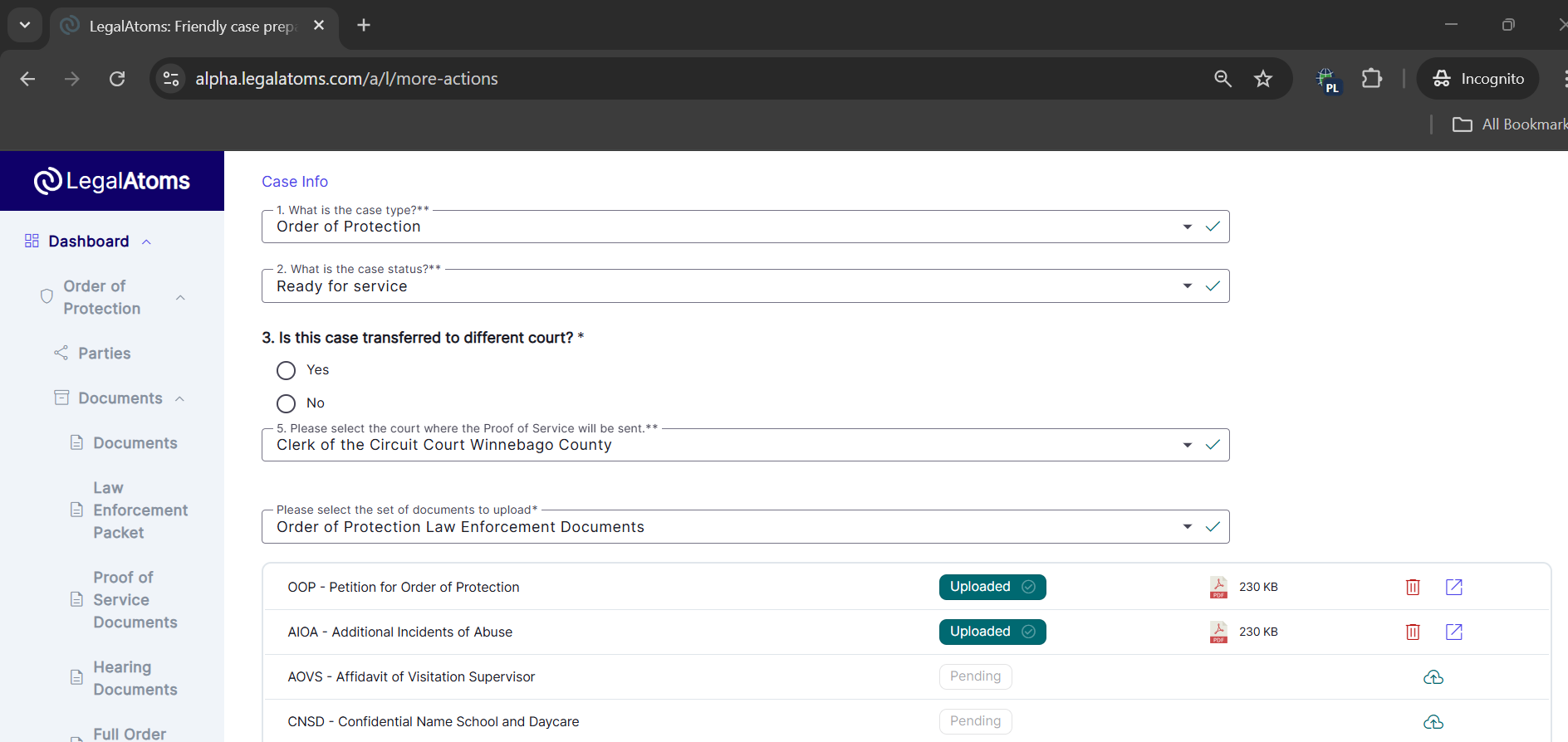Select No for case transferred to different court

287,403
